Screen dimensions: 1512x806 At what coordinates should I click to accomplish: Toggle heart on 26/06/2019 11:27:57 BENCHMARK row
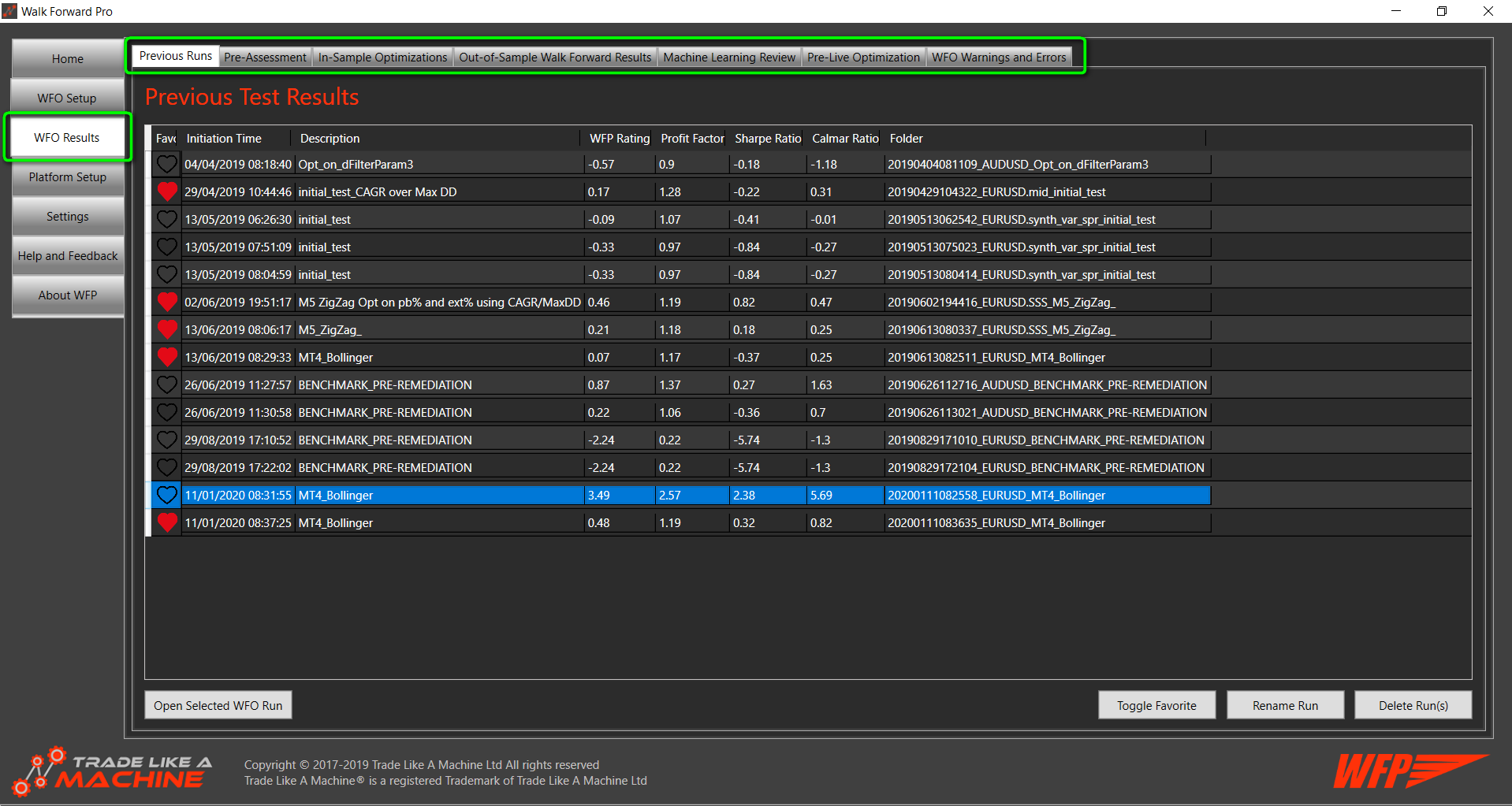[x=166, y=385]
